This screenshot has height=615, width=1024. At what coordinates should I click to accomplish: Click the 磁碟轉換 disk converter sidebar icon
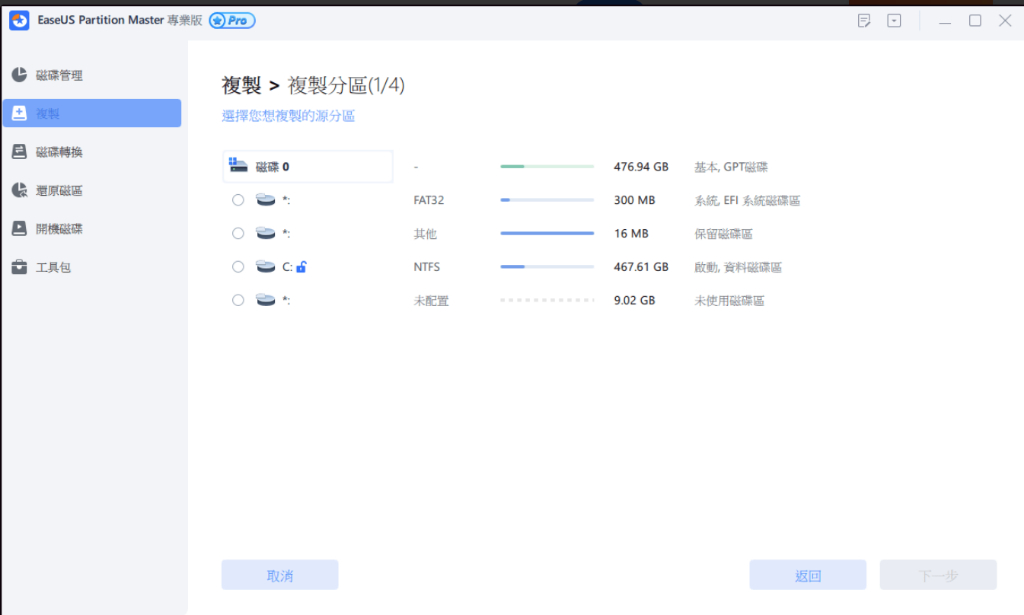[19, 152]
